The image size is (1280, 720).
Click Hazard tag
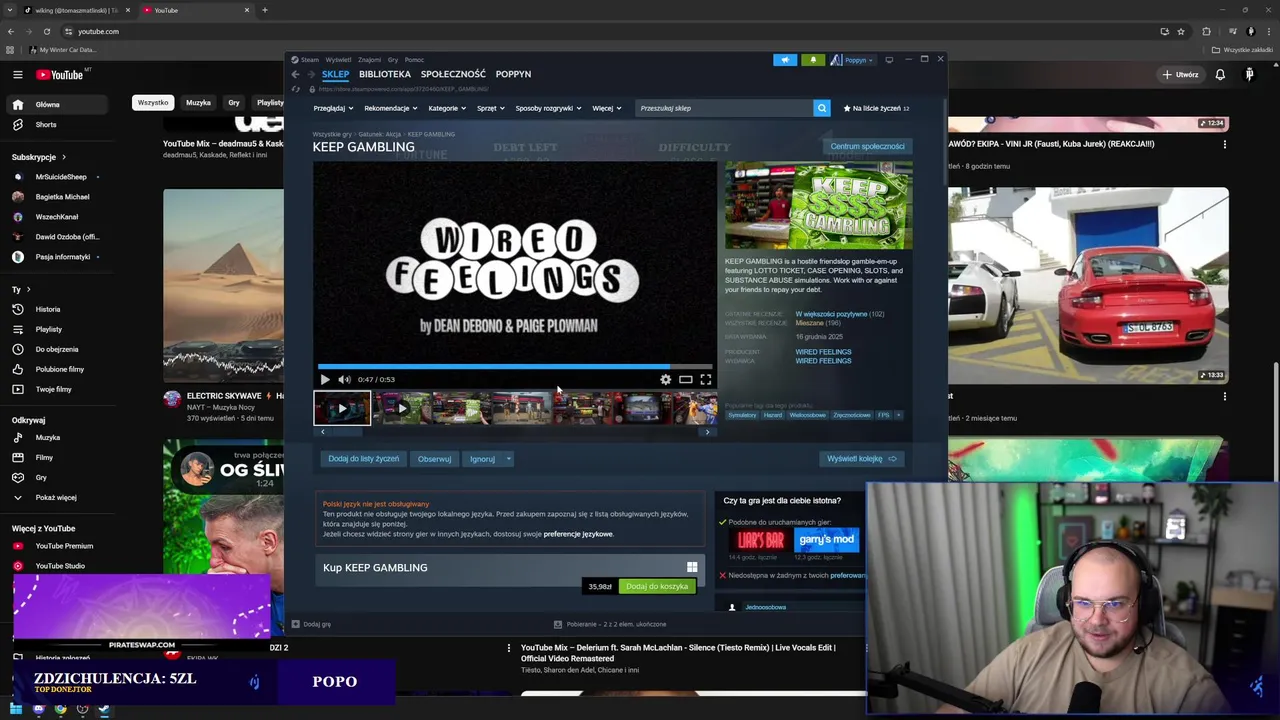point(773,415)
